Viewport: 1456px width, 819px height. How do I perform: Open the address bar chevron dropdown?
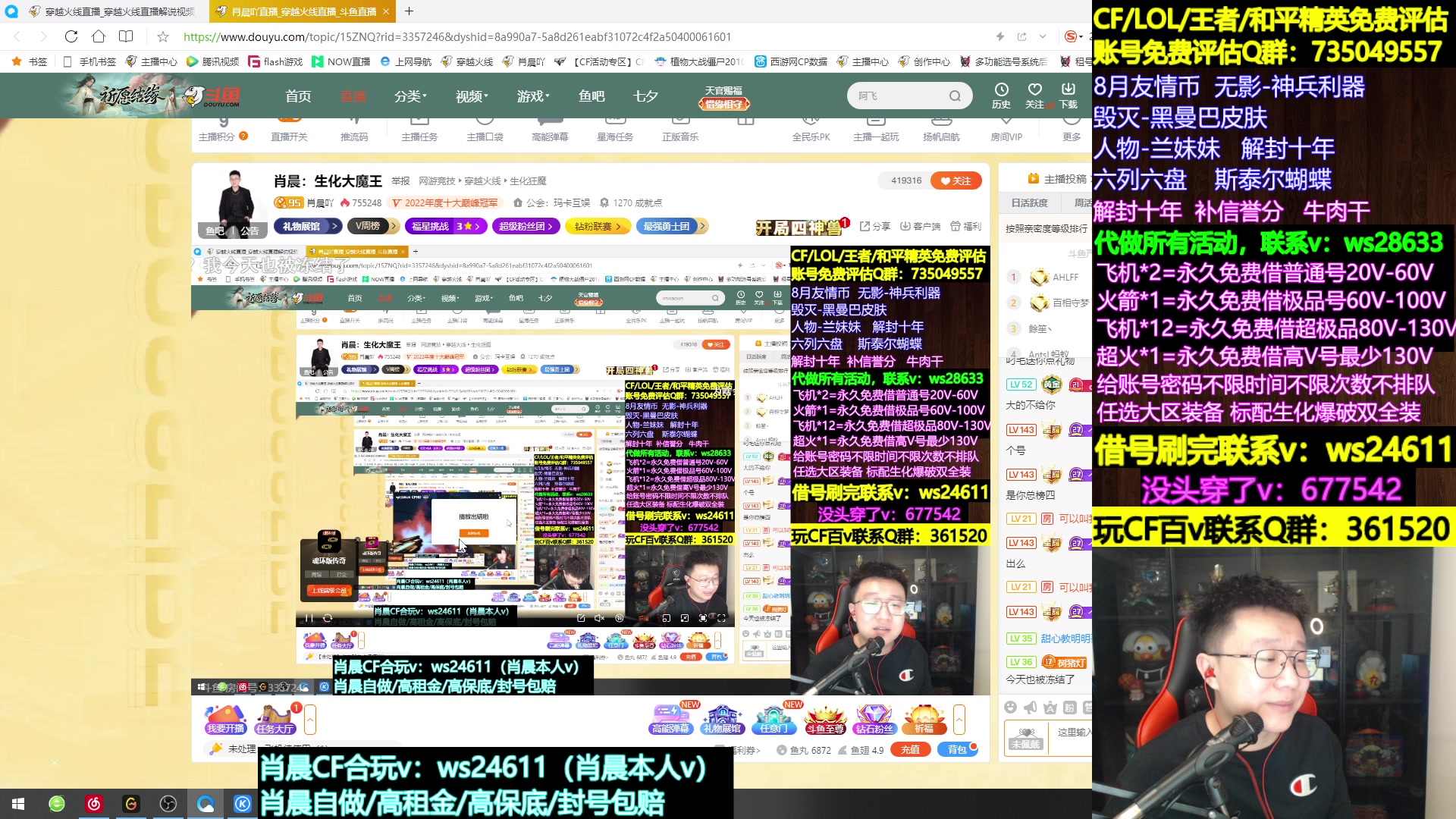(x=1043, y=36)
